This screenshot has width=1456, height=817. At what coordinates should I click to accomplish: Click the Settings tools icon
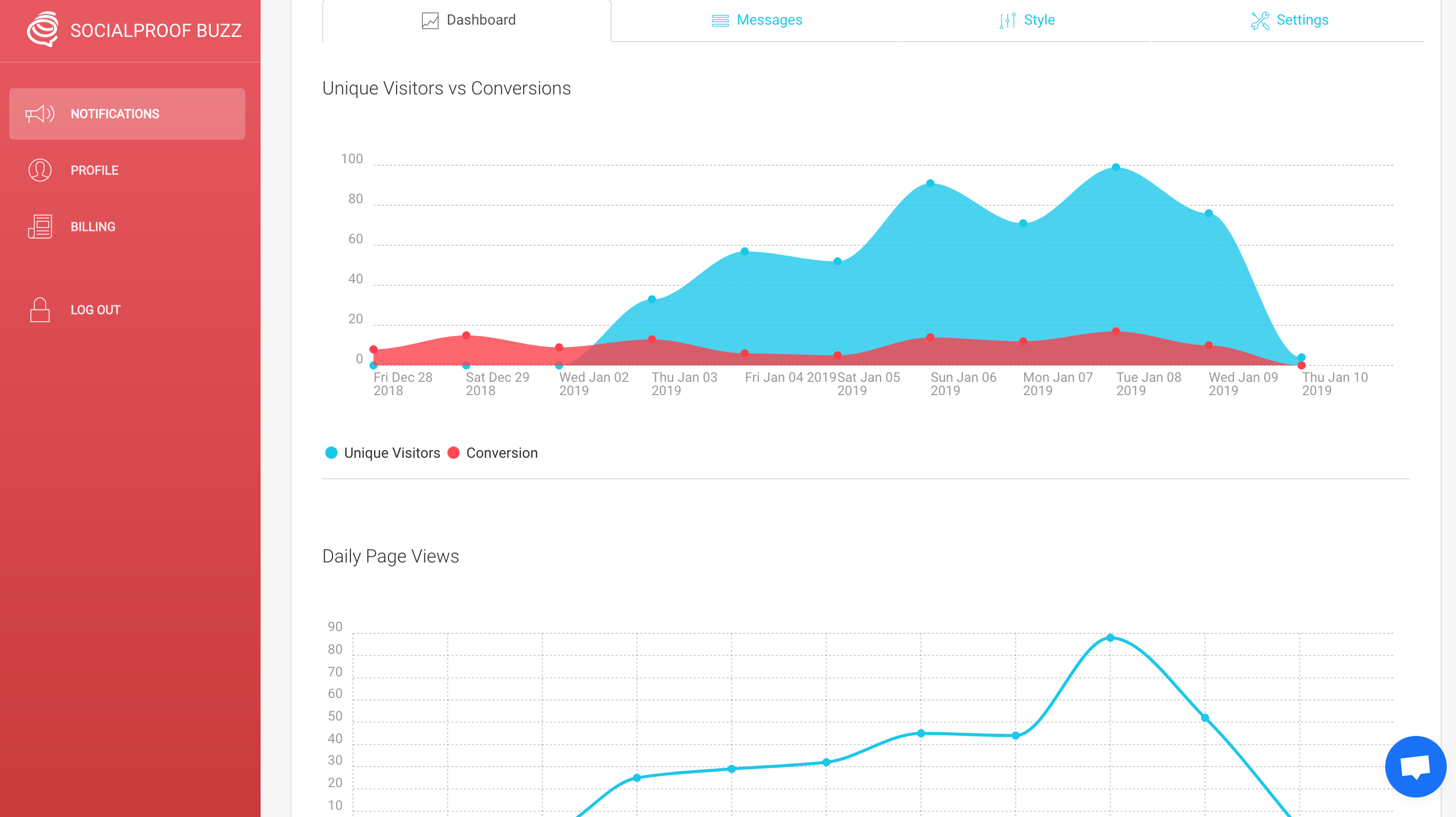(1260, 21)
